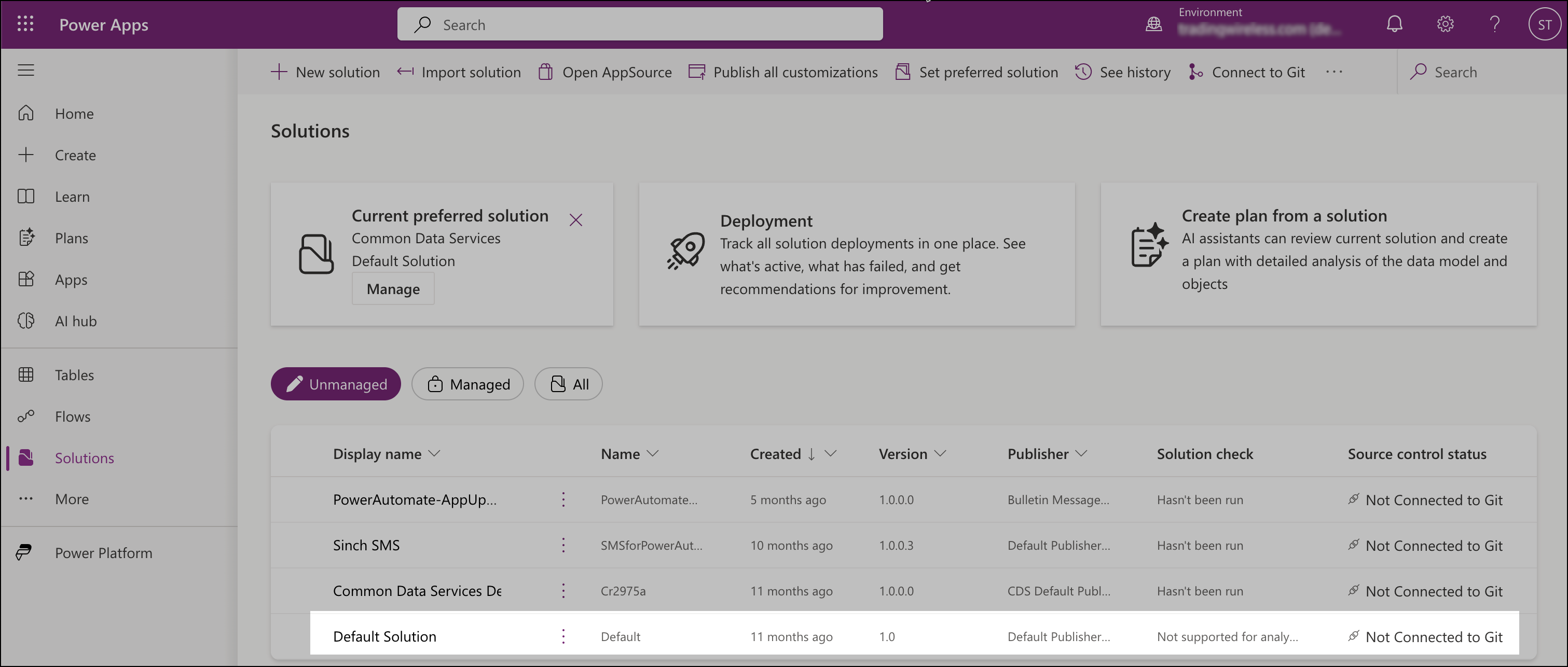
Task: Click Open AppSource
Action: tap(605, 72)
